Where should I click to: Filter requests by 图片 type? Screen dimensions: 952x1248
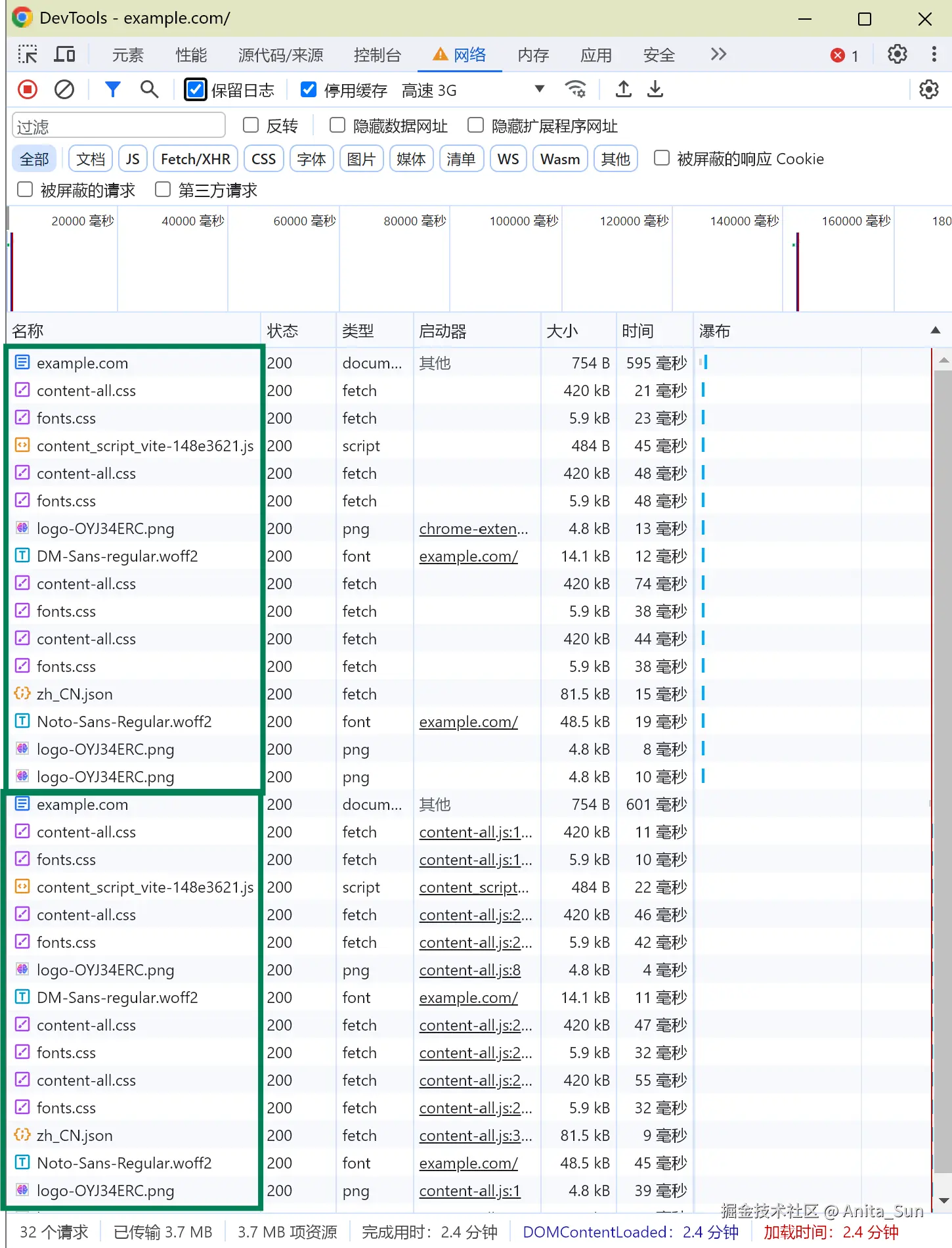pos(361,159)
